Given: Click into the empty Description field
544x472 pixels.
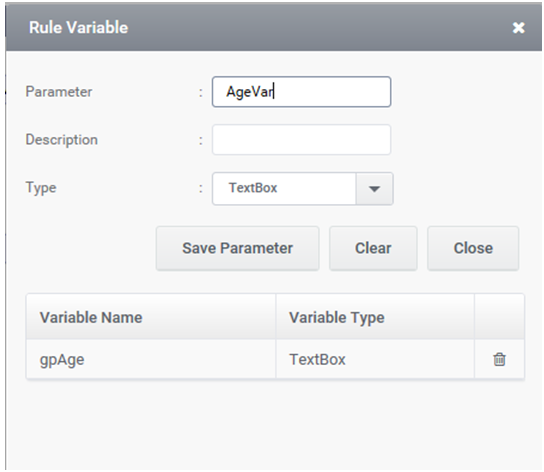Looking at the screenshot, I should point(301,140).
